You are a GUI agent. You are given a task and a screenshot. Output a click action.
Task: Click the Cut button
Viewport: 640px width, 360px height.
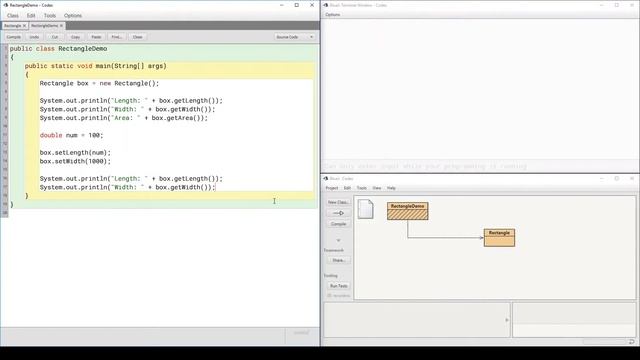click(55, 37)
